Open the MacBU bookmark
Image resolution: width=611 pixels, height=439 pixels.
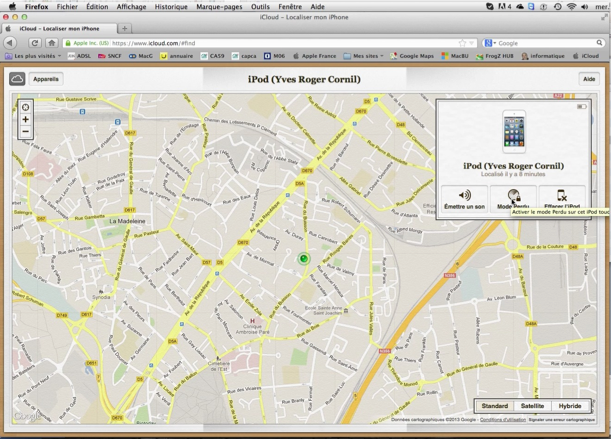[455, 56]
